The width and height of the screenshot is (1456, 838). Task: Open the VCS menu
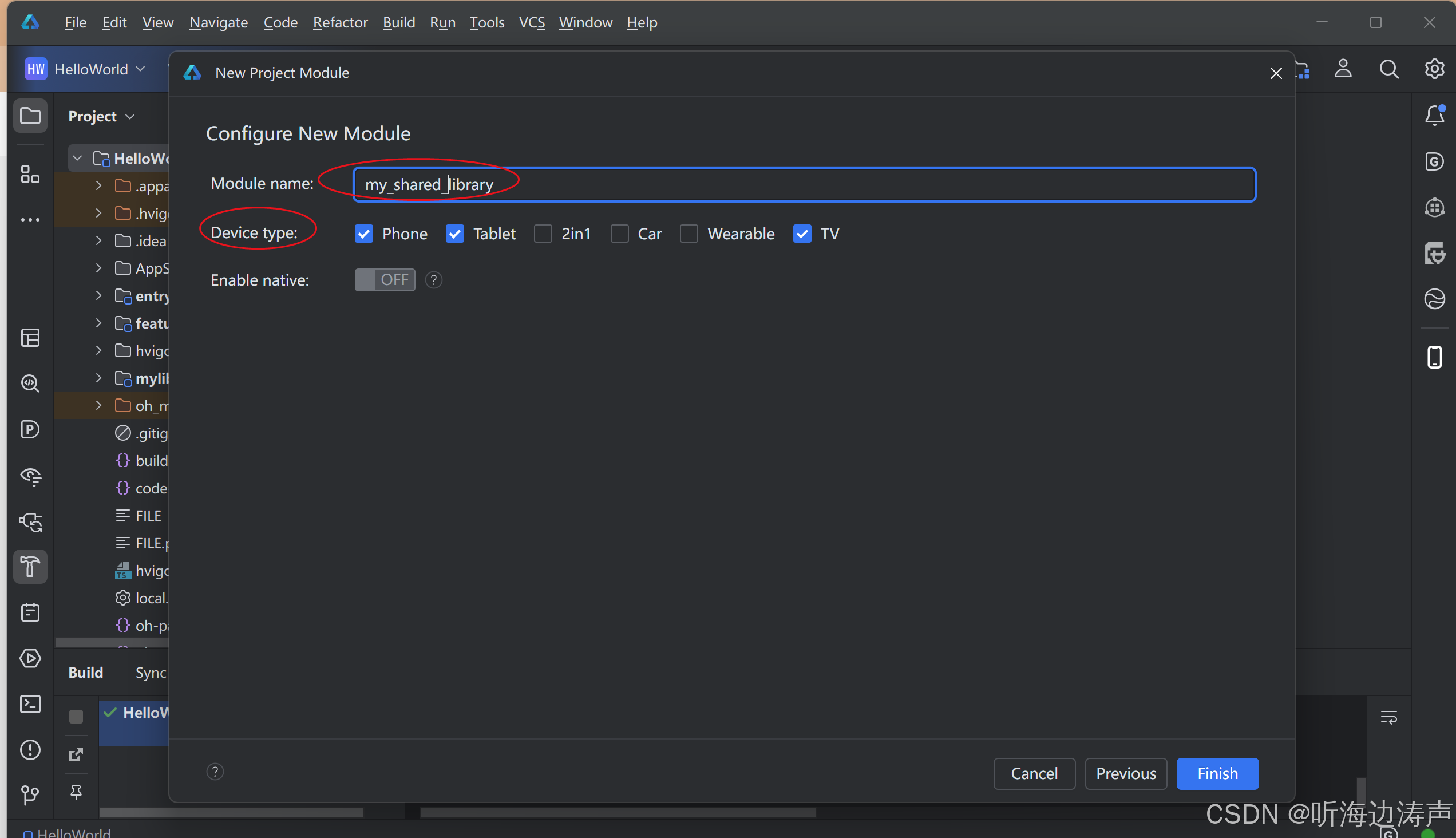532,22
